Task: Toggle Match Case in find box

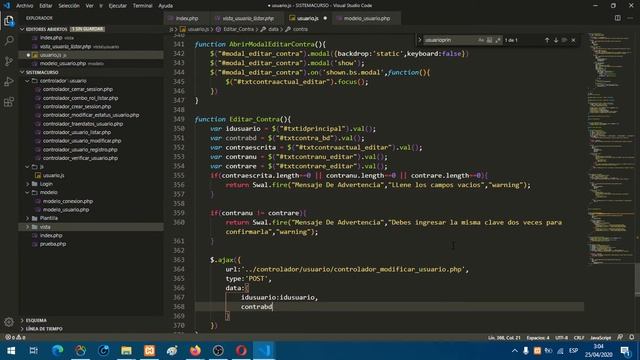Action: [x=481, y=40]
